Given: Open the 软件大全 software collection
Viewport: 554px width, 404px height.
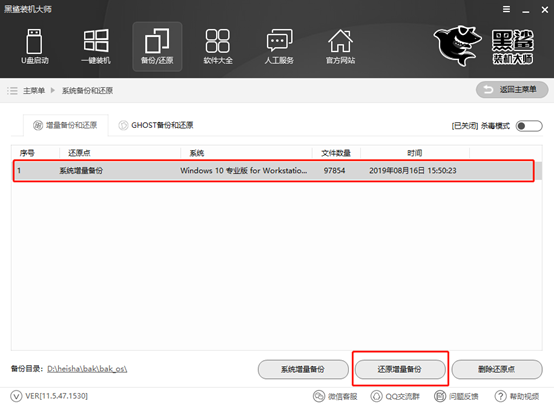Looking at the screenshot, I should pos(218,47).
